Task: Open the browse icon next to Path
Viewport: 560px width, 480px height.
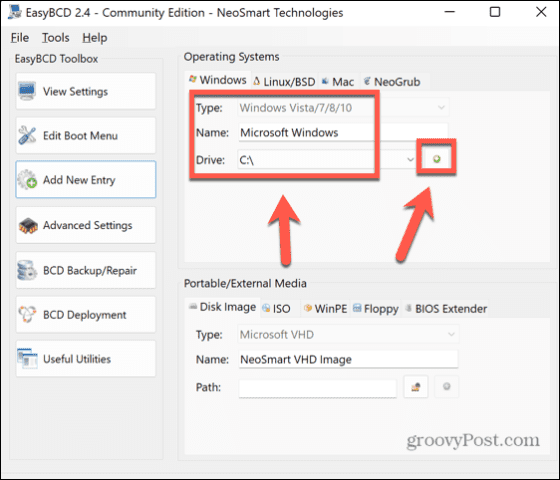Action: tap(415, 386)
